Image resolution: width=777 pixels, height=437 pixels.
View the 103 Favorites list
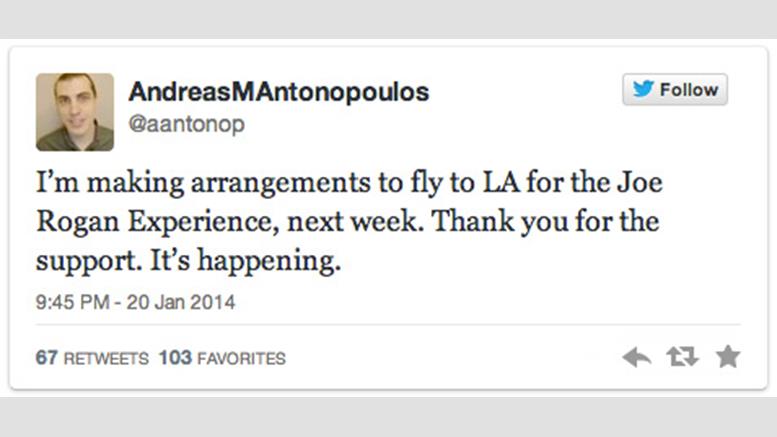click(x=222, y=358)
